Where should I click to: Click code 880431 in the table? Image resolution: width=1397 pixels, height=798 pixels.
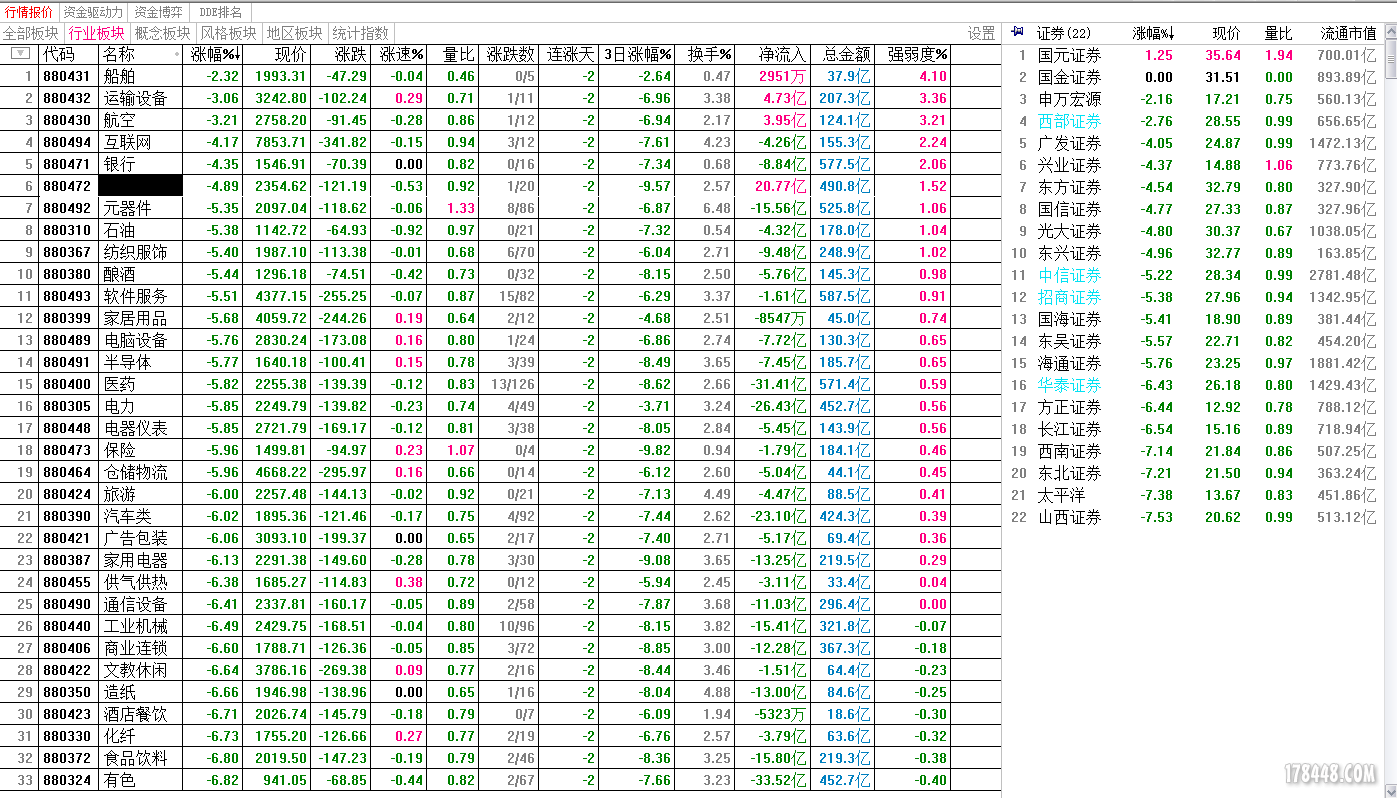click(x=67, y=76)
